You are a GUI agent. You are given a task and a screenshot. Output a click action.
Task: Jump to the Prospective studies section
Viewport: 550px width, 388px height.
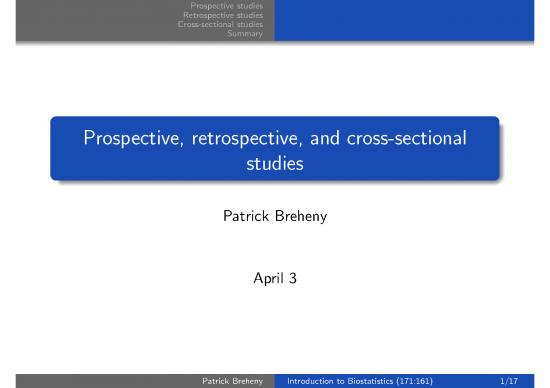tap(227, 6)
